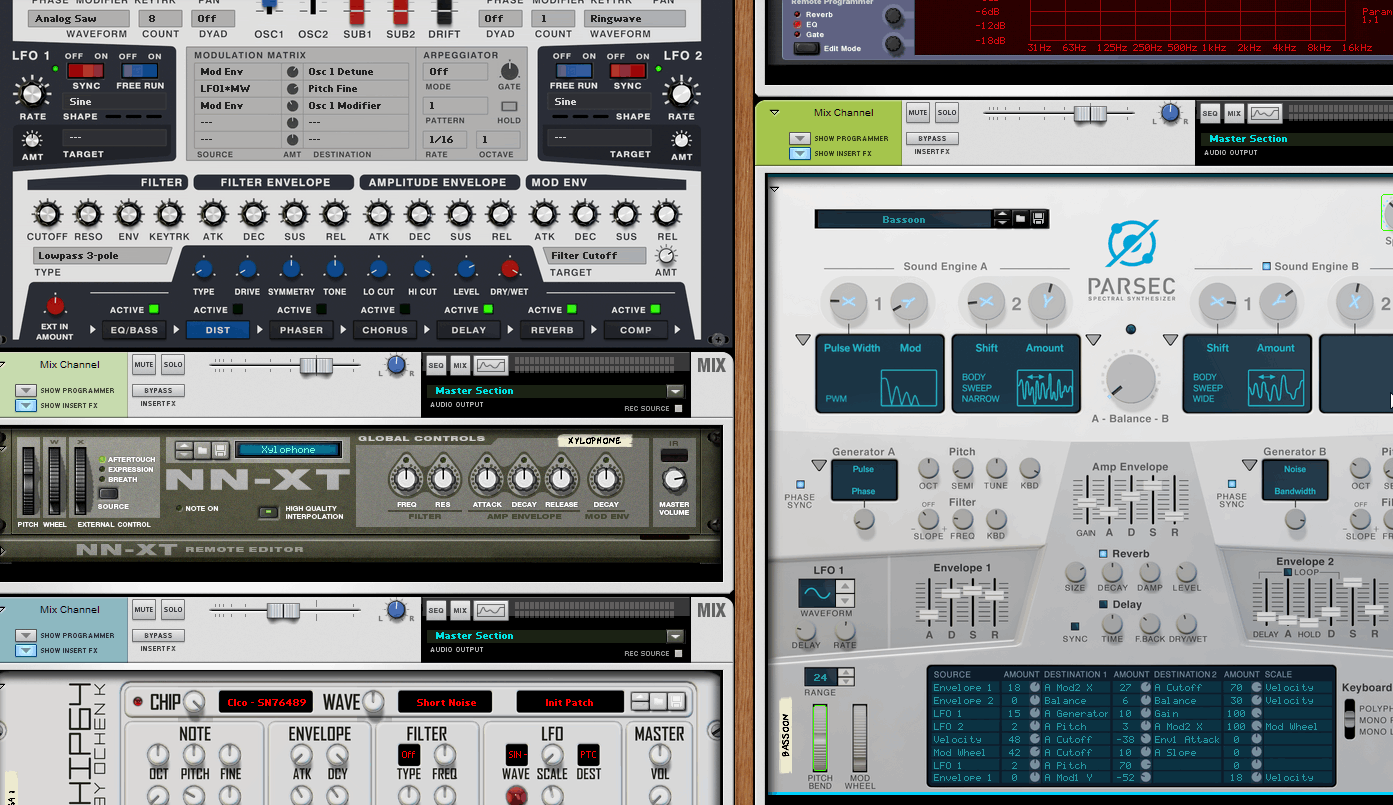Click curve icon on Mix Channel above NN-XT

491,365
